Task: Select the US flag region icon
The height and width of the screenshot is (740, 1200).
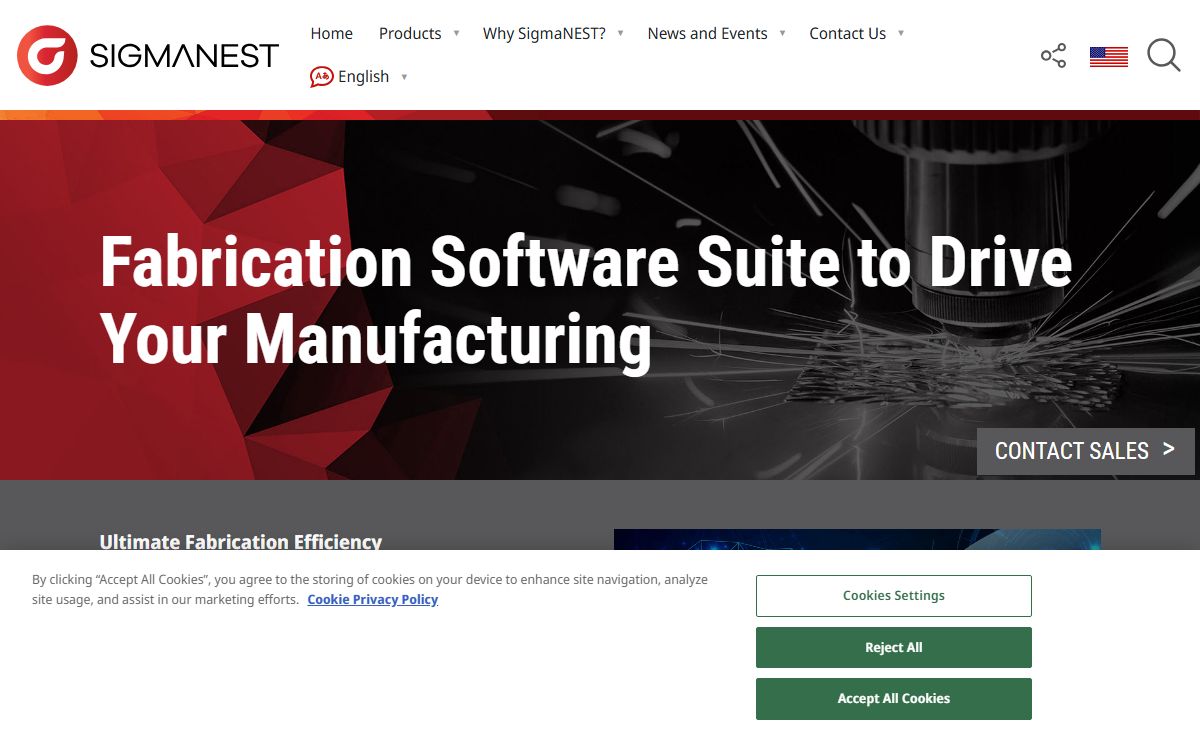Action: (1109, 57)
